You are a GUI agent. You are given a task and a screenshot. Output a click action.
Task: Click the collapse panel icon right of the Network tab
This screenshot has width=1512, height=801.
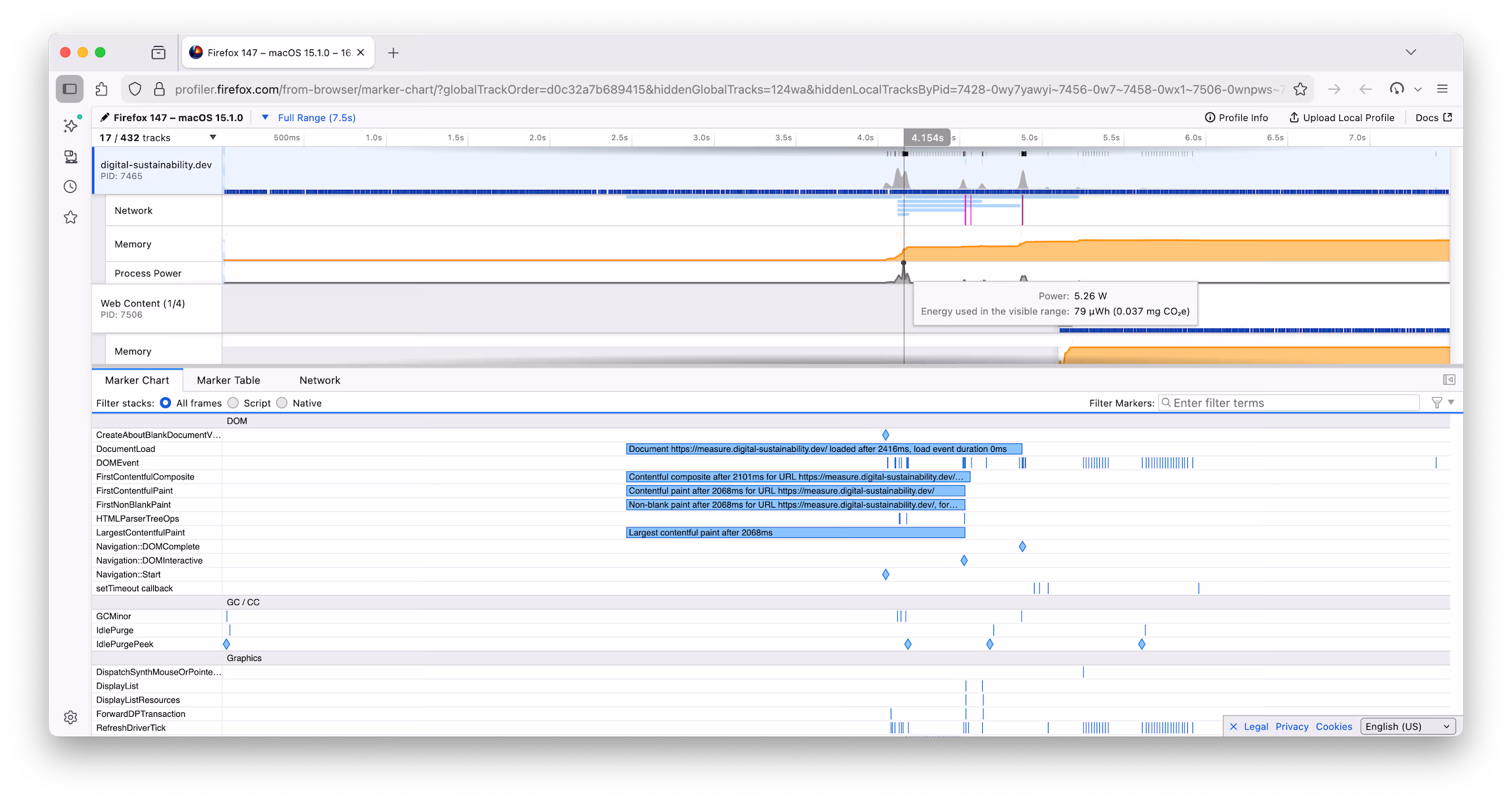tap(1449, 379)
